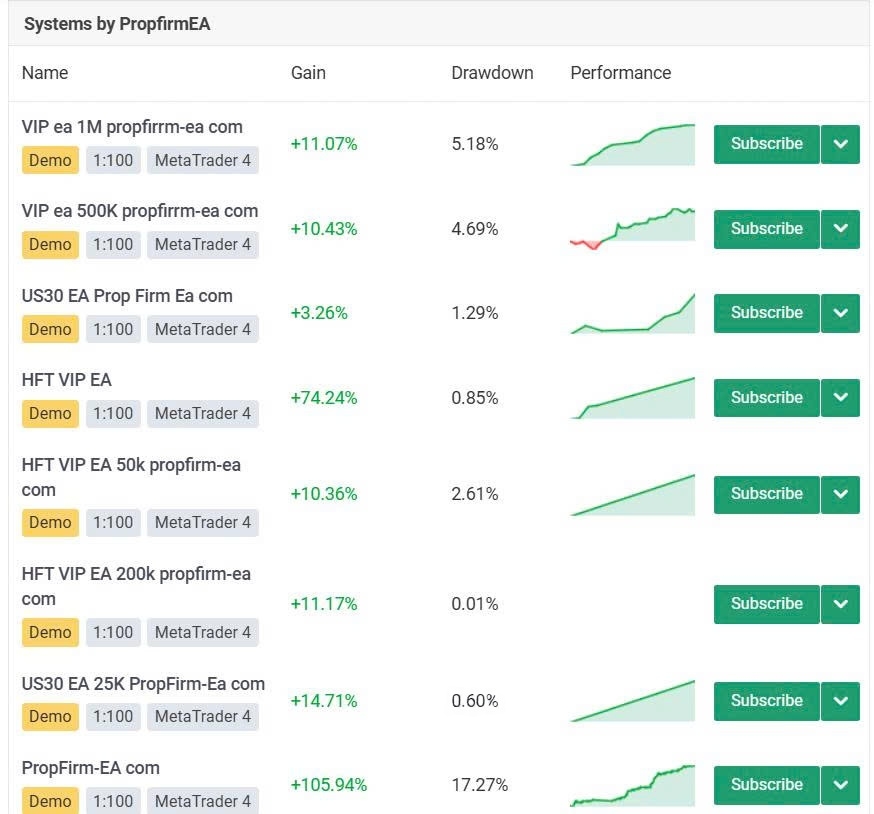Subscribe to the PropFirm-EA com system
This screenshot has height=814, width=874.
tap(766, 785)
